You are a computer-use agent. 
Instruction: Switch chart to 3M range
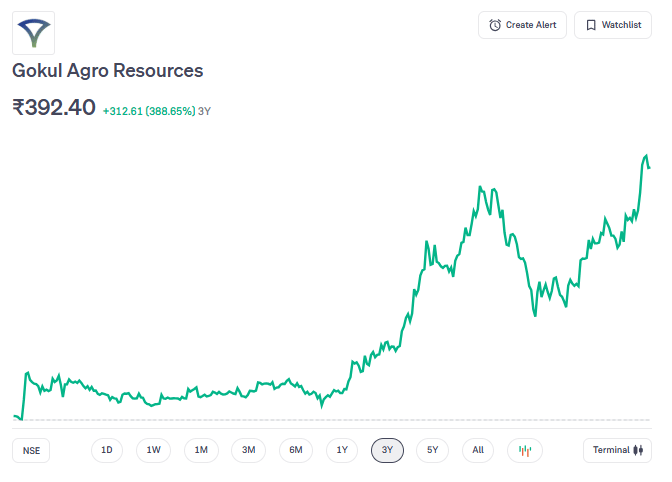coord(249,450)
